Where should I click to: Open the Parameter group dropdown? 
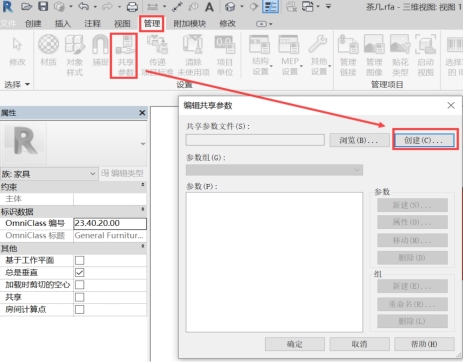[x=274, y=170]
